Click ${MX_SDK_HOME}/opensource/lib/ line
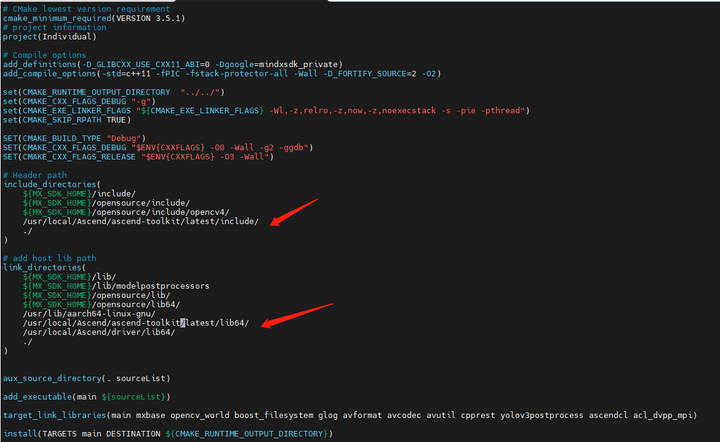This screenshot has width=720, height=442. click(97, 295)
